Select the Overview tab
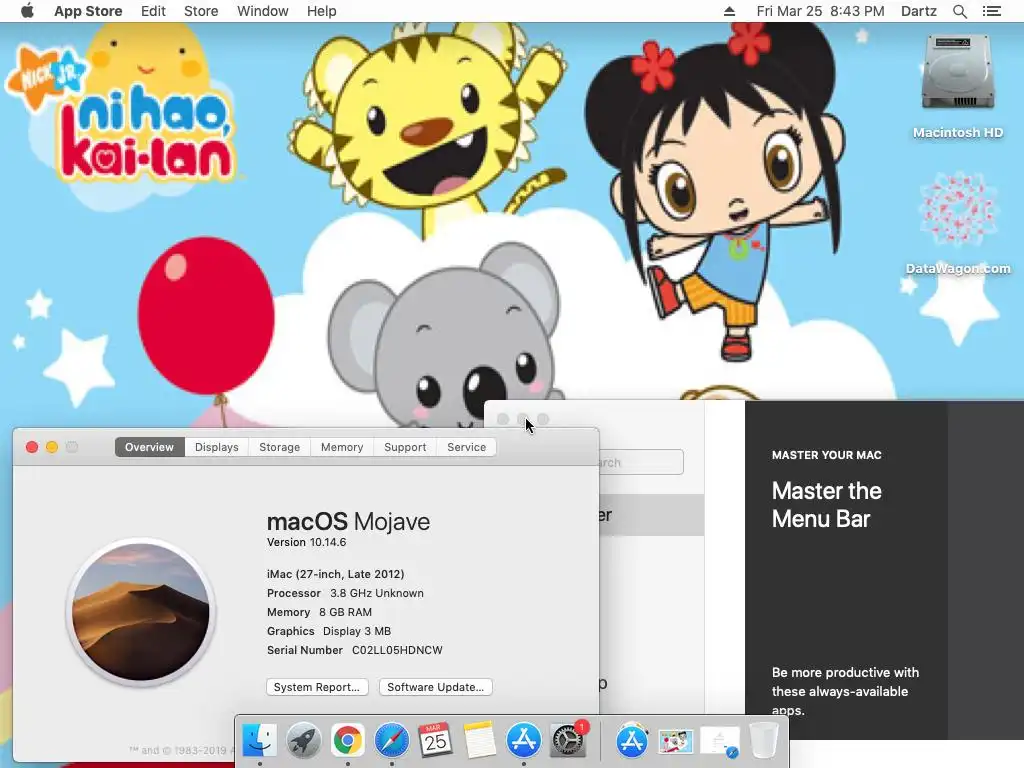Viewport: 1024px width, 768px height. tap(150, 447)
